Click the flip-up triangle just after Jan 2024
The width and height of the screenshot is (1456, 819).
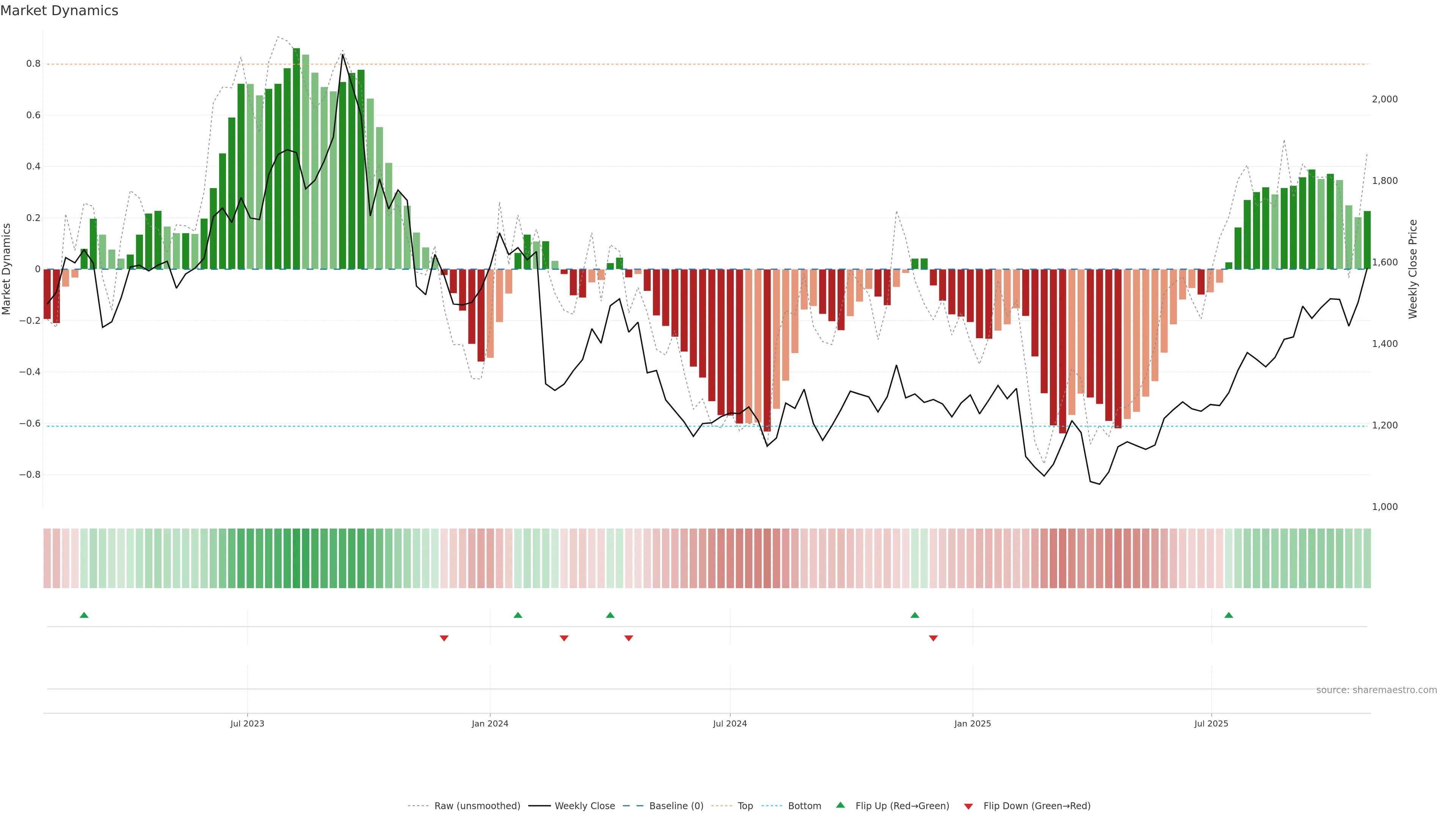(518, 615)
